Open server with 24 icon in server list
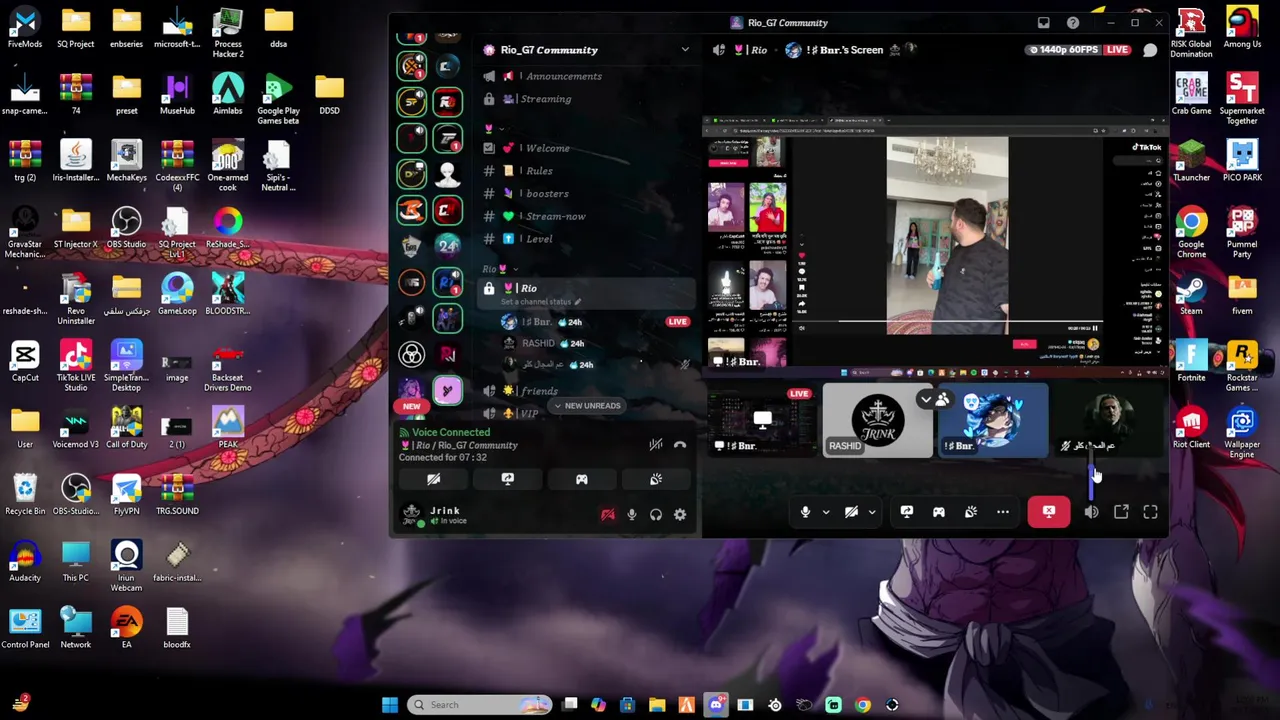Image resolution: width=1280 pixels, height=720 pixels. point(447,246)
